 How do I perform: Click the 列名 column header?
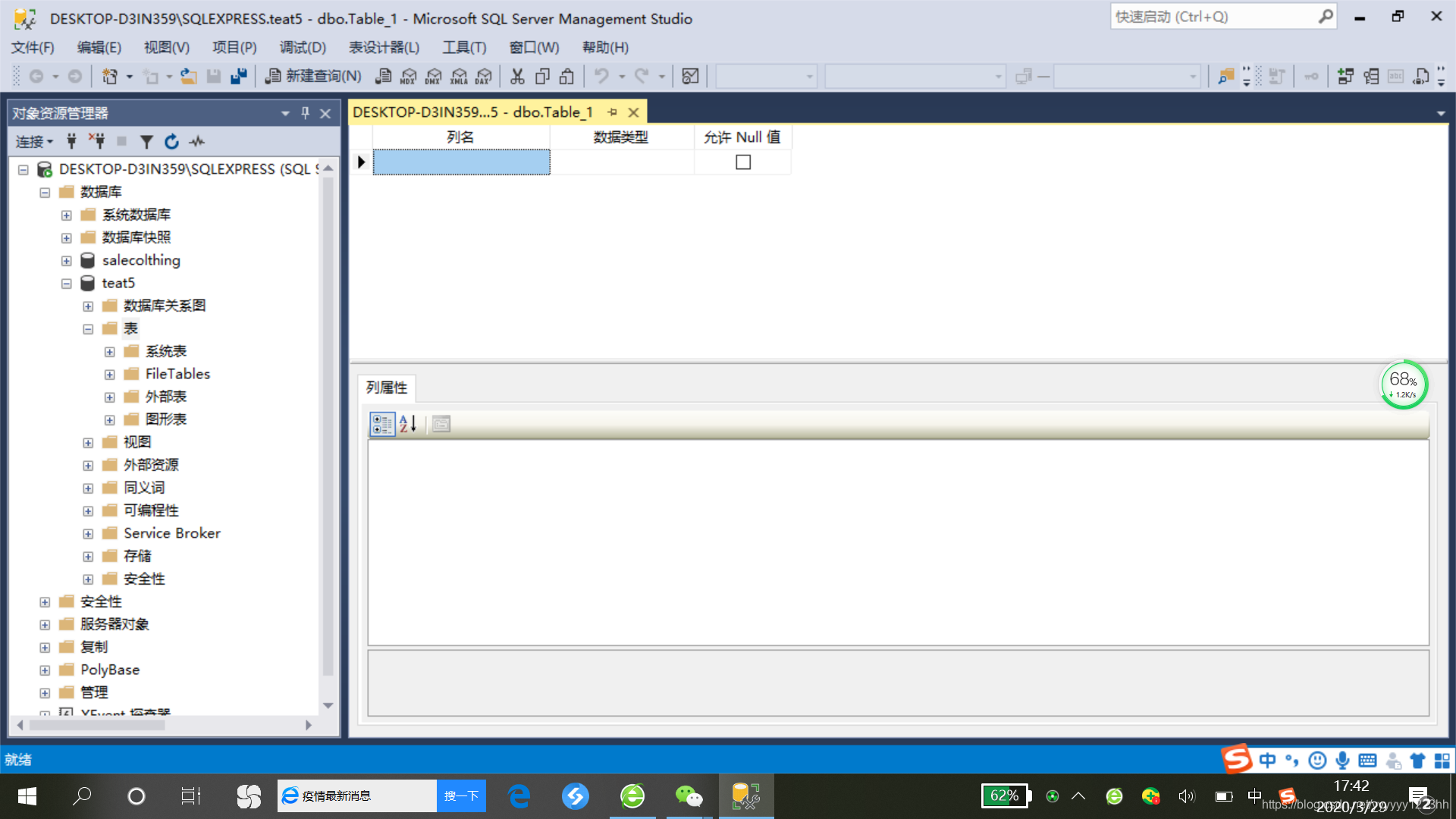click(x=460, y=137)
